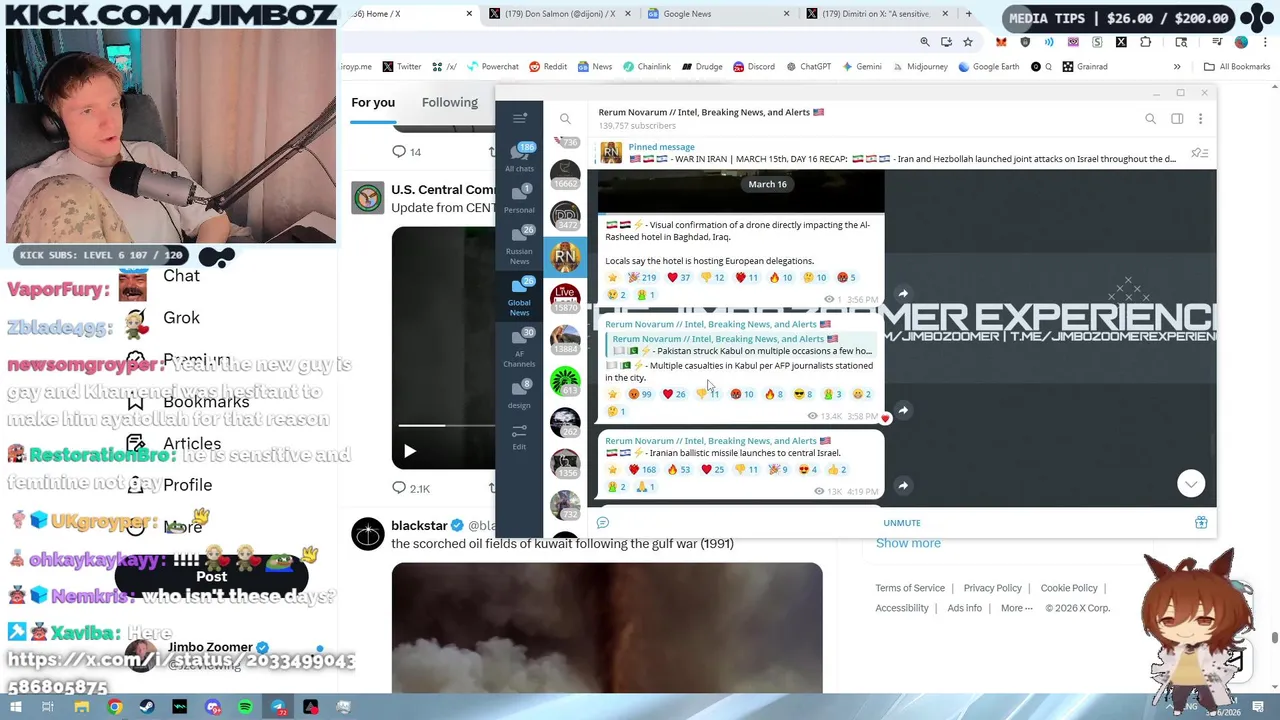Jump to latest messages with down arrow
This screenshot has width=1280, height=720.
(x=1190, y=484)
